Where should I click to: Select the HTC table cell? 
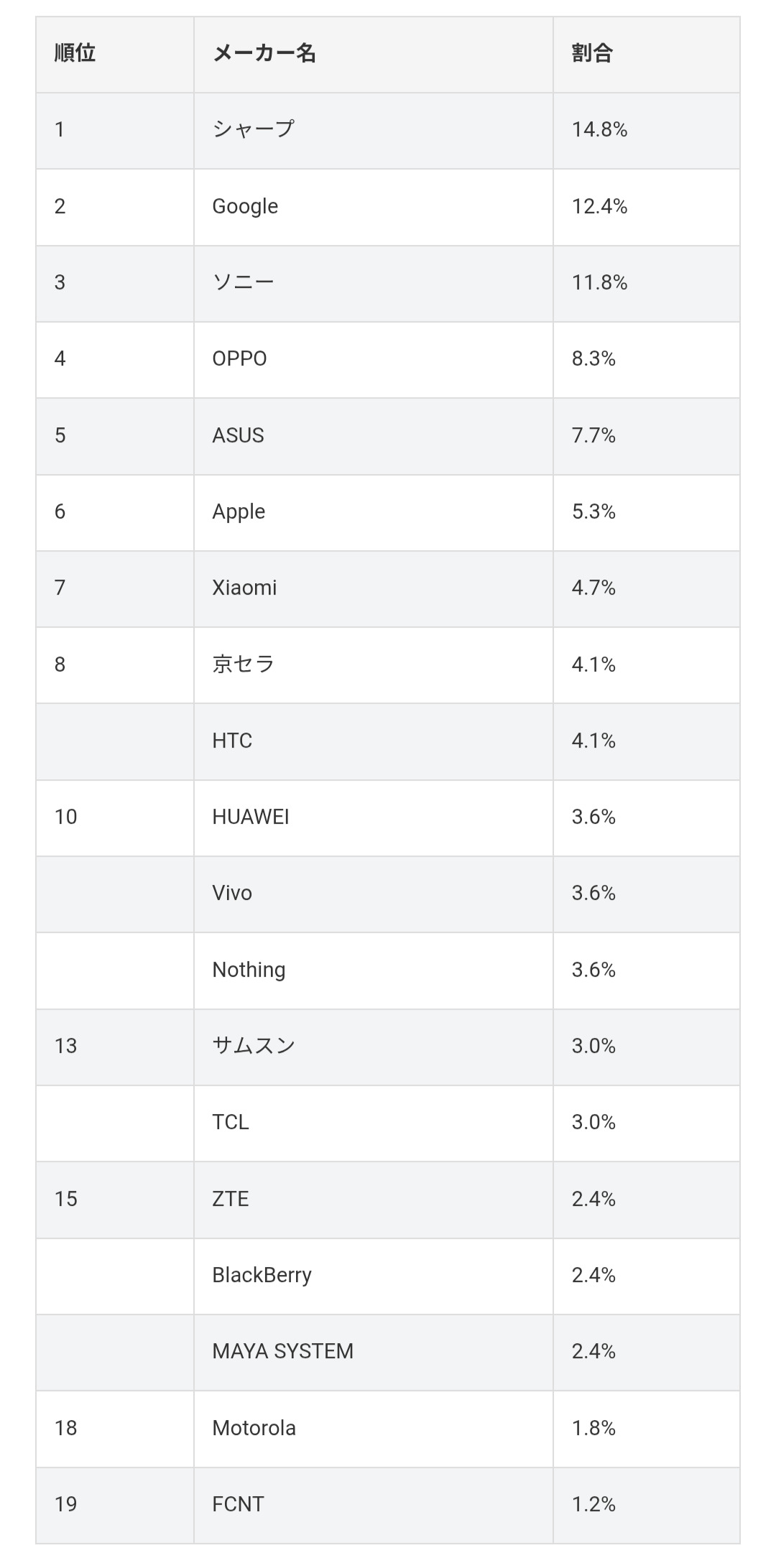(232, 741)
